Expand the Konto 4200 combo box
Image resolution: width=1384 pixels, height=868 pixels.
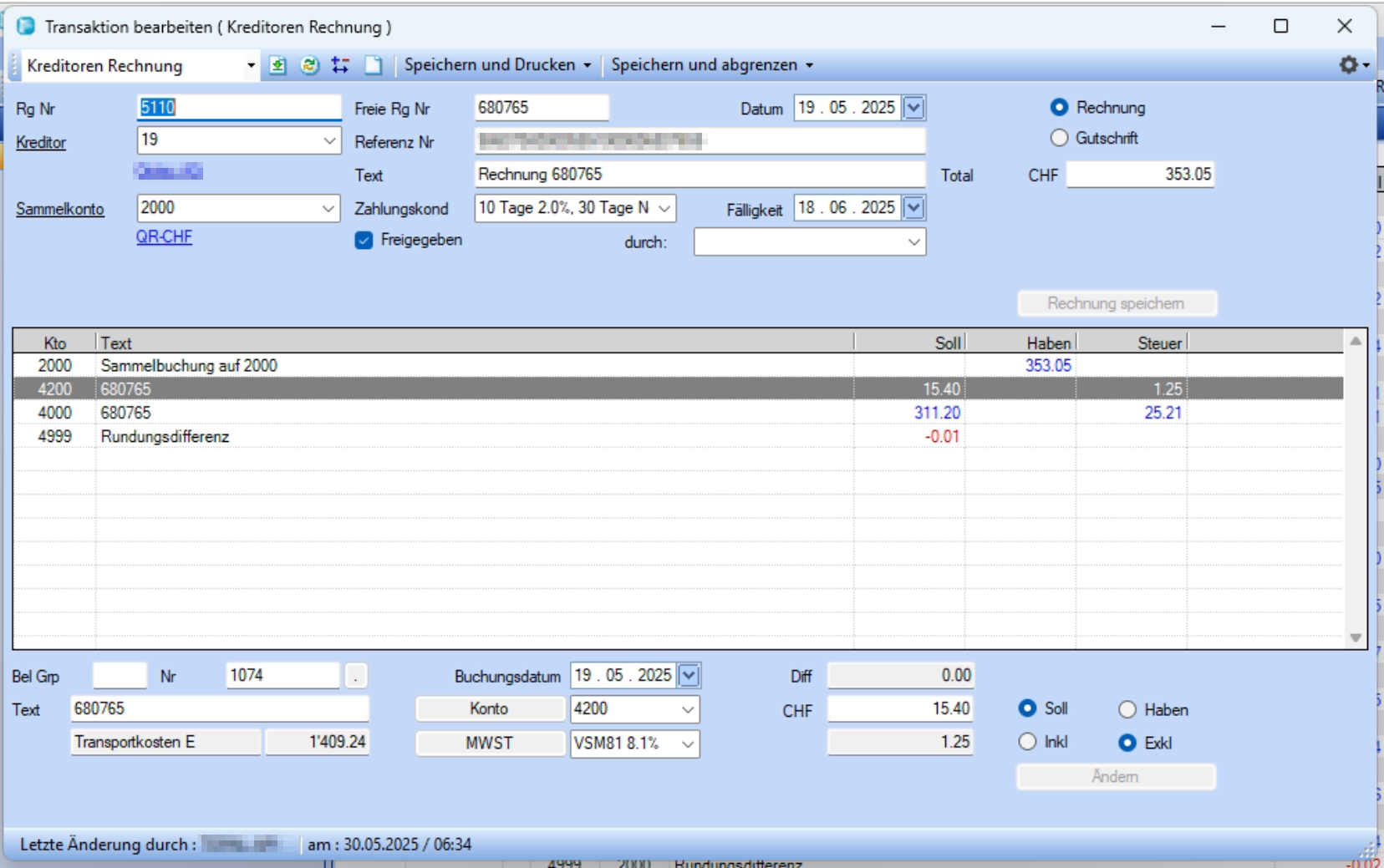(688, 709)
